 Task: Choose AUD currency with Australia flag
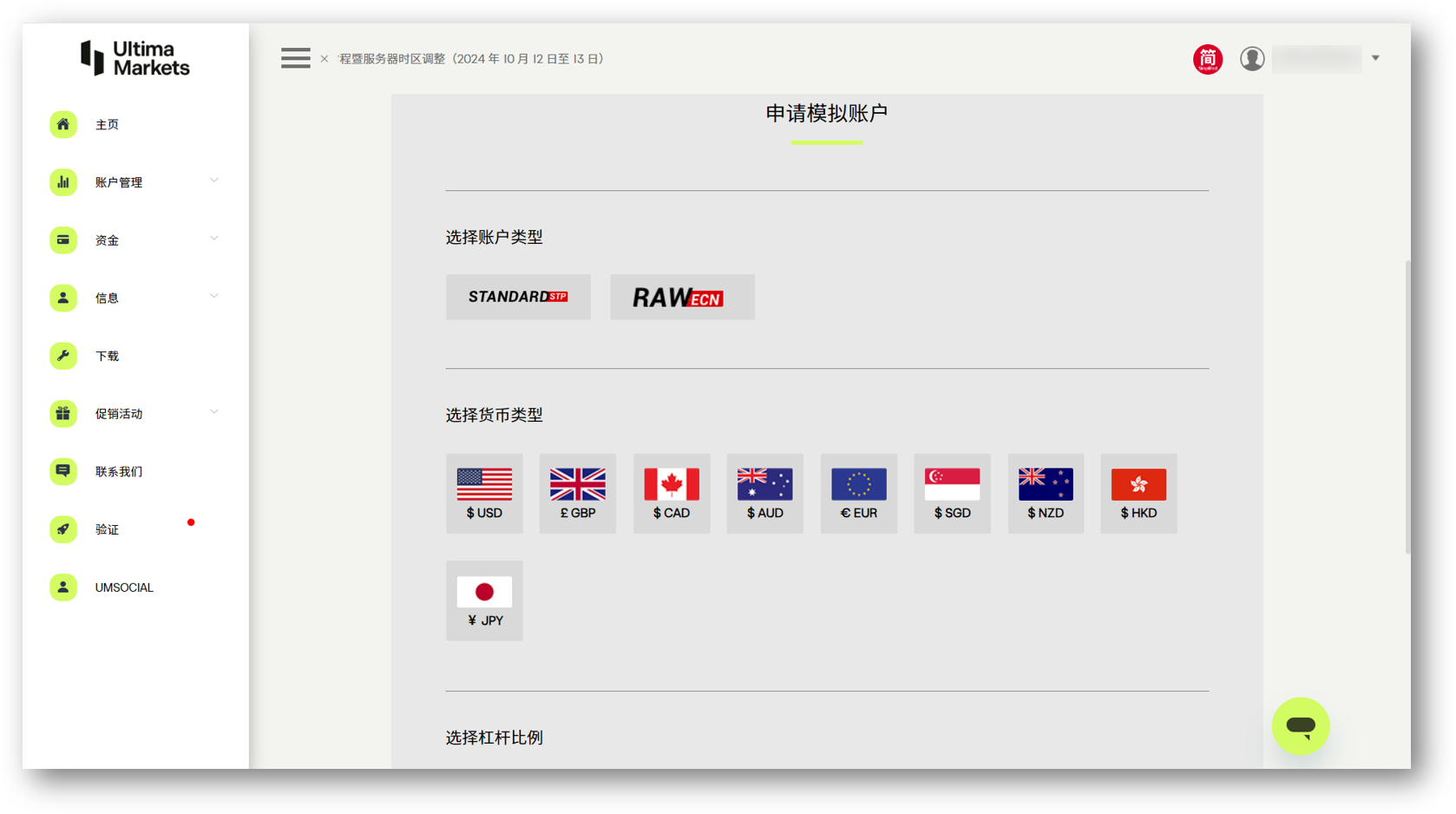point(765,493)
